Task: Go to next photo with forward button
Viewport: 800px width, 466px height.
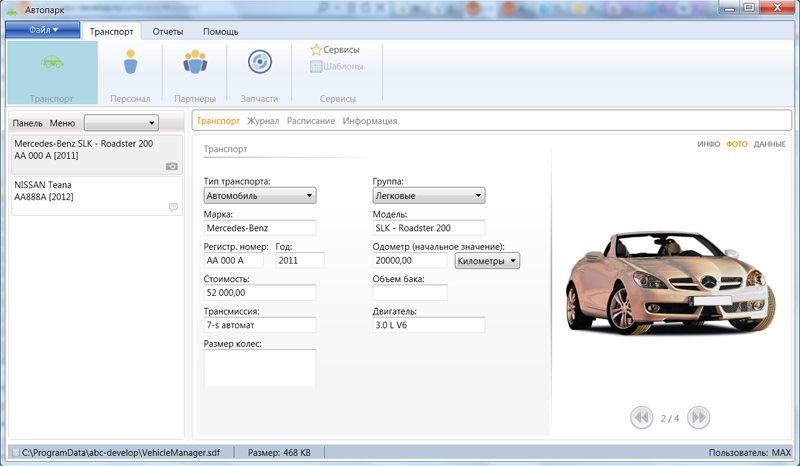Action: coord(698,418)
